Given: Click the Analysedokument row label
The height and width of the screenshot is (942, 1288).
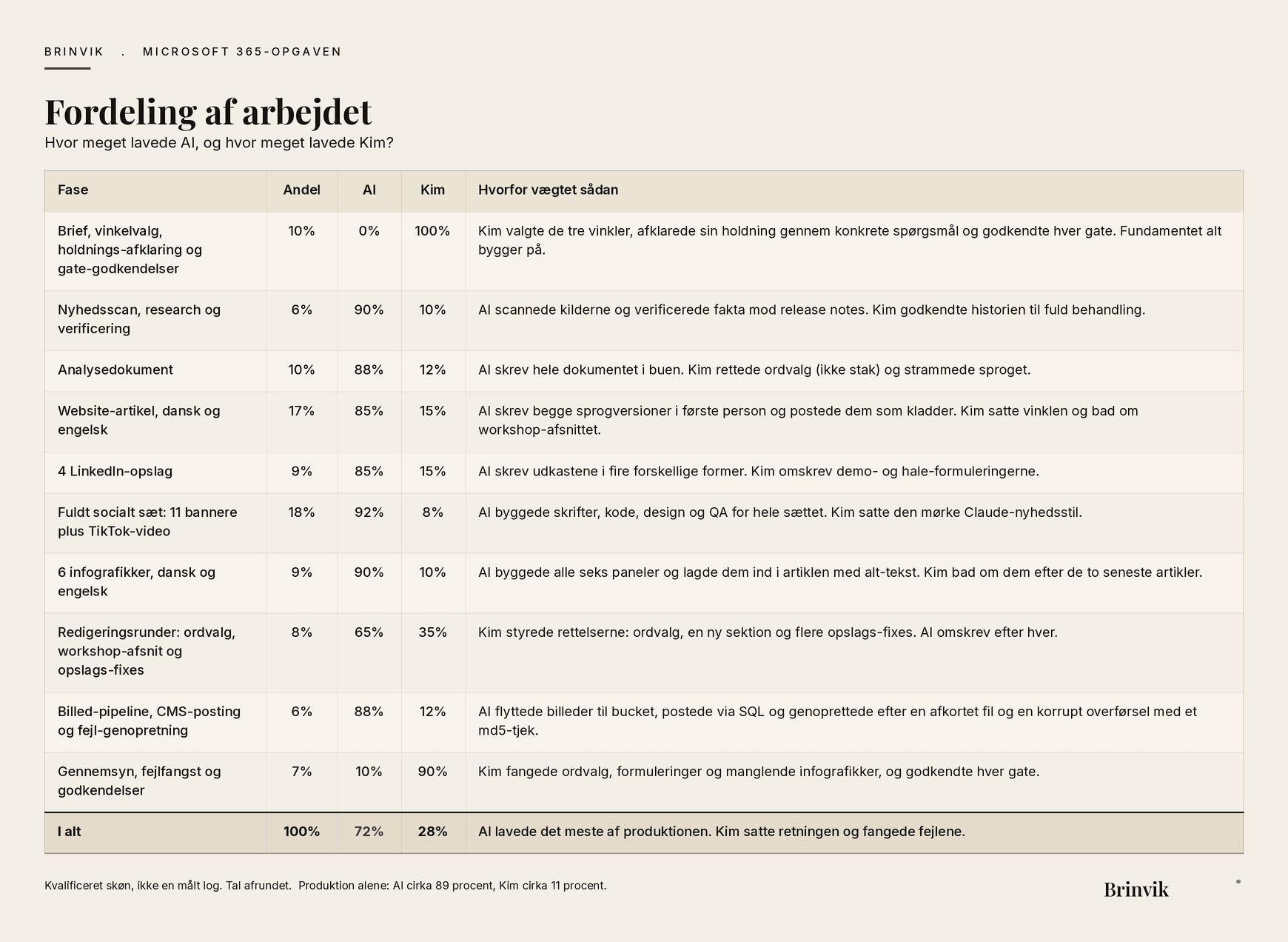Looking at the screenshot, I should pos(115,370).
